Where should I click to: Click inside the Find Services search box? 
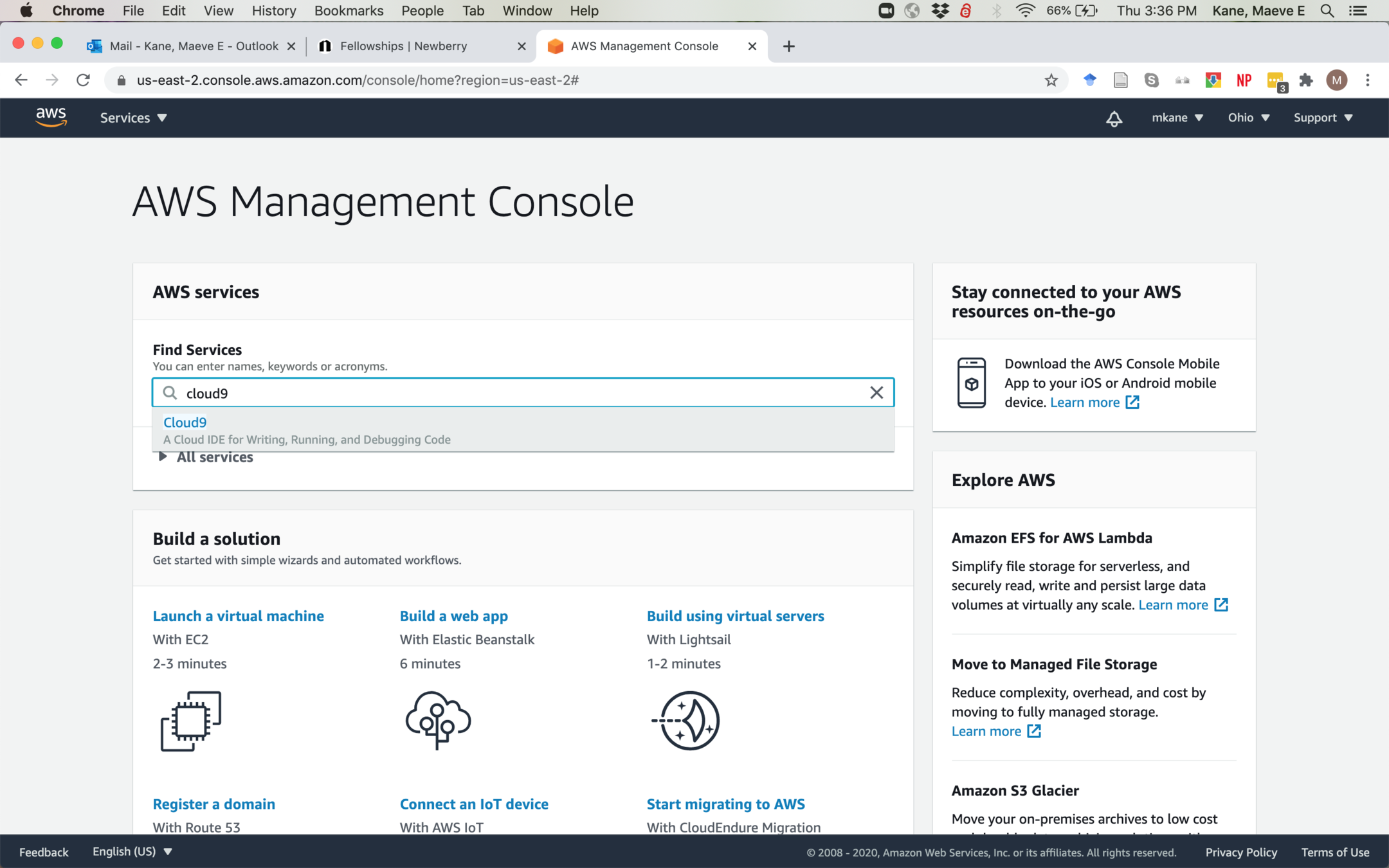[x=514, y=393]
